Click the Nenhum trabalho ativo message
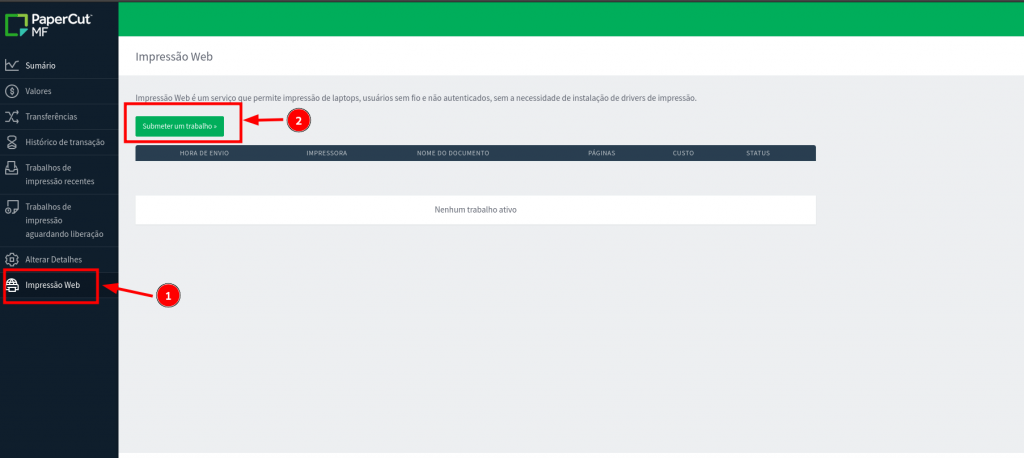This screenshot has height=458, width=1024. tap(475, 210)
